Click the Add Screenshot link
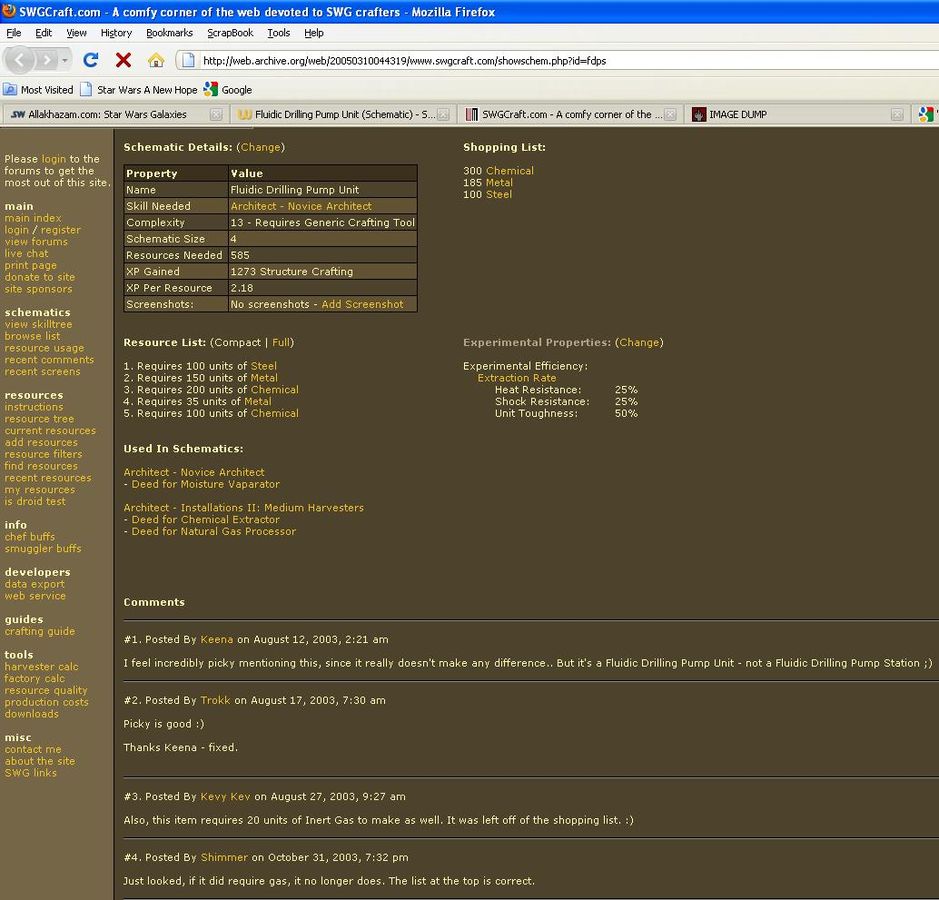Viewport: 939px width, 900px height. coord(362,304)
